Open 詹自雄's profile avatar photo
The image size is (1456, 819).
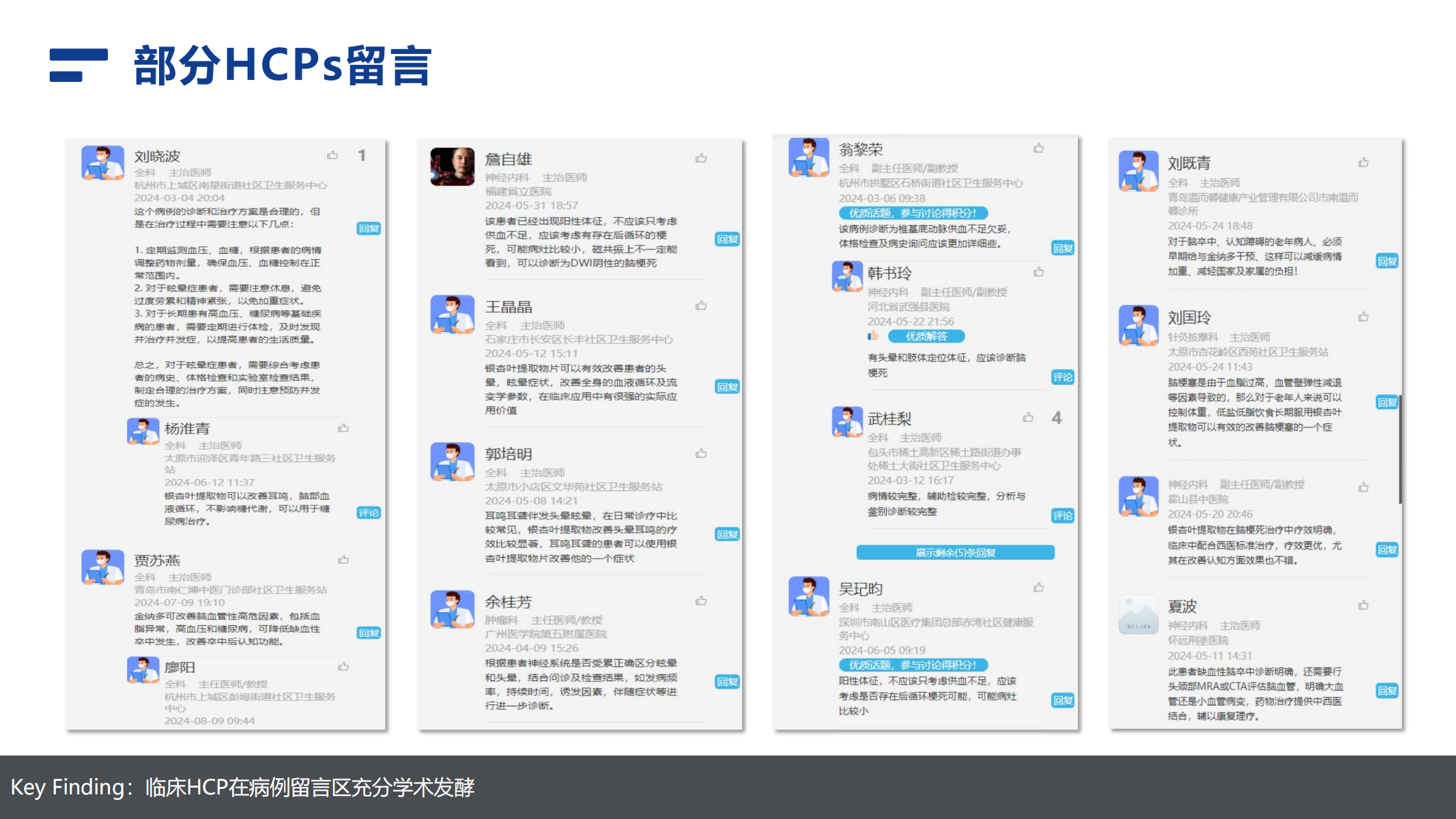(x=452, y=167)
